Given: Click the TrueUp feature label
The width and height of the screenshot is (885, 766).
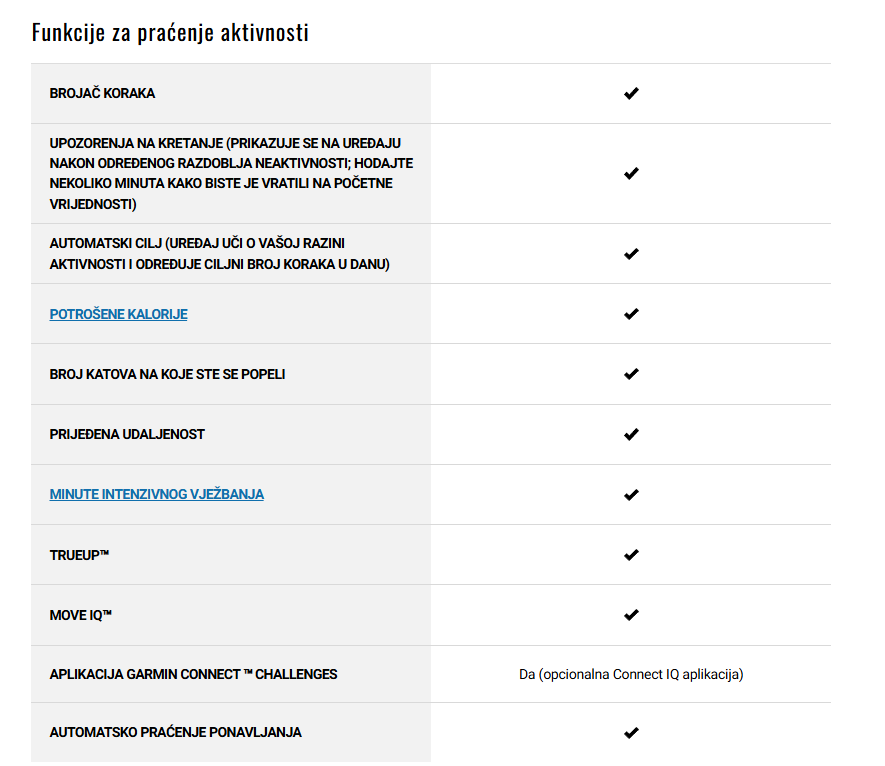Looking at the screenshot, I should click(x=79, y=555).
